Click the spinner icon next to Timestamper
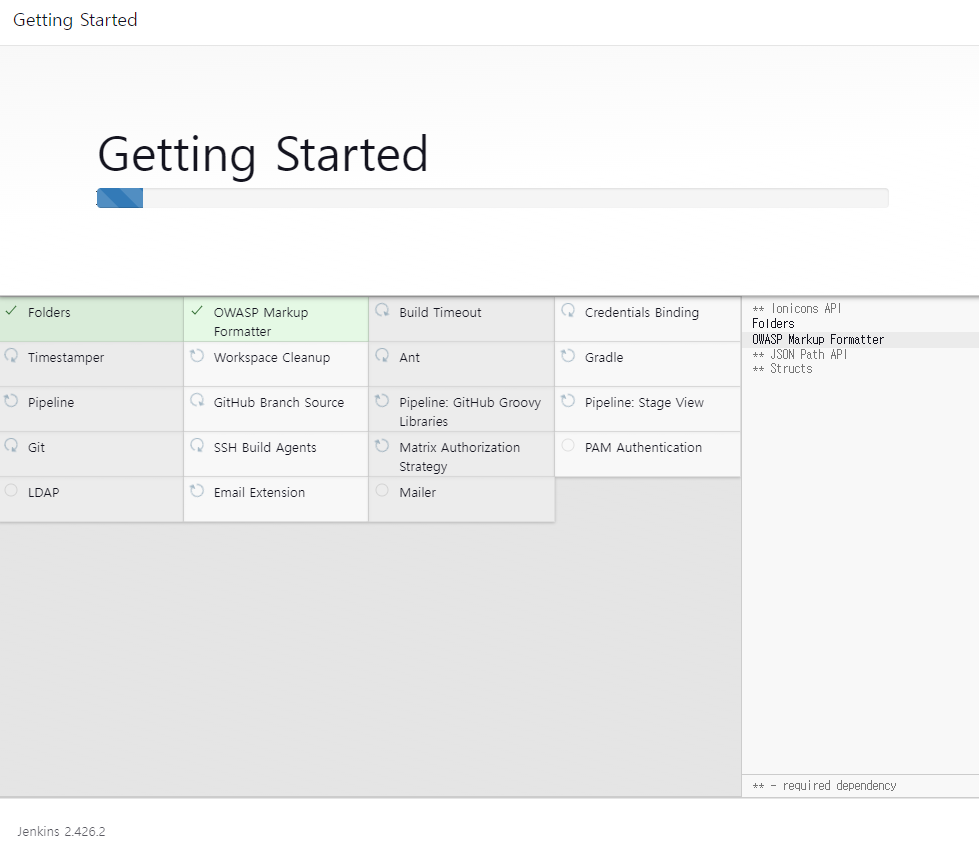 (11, 355)
